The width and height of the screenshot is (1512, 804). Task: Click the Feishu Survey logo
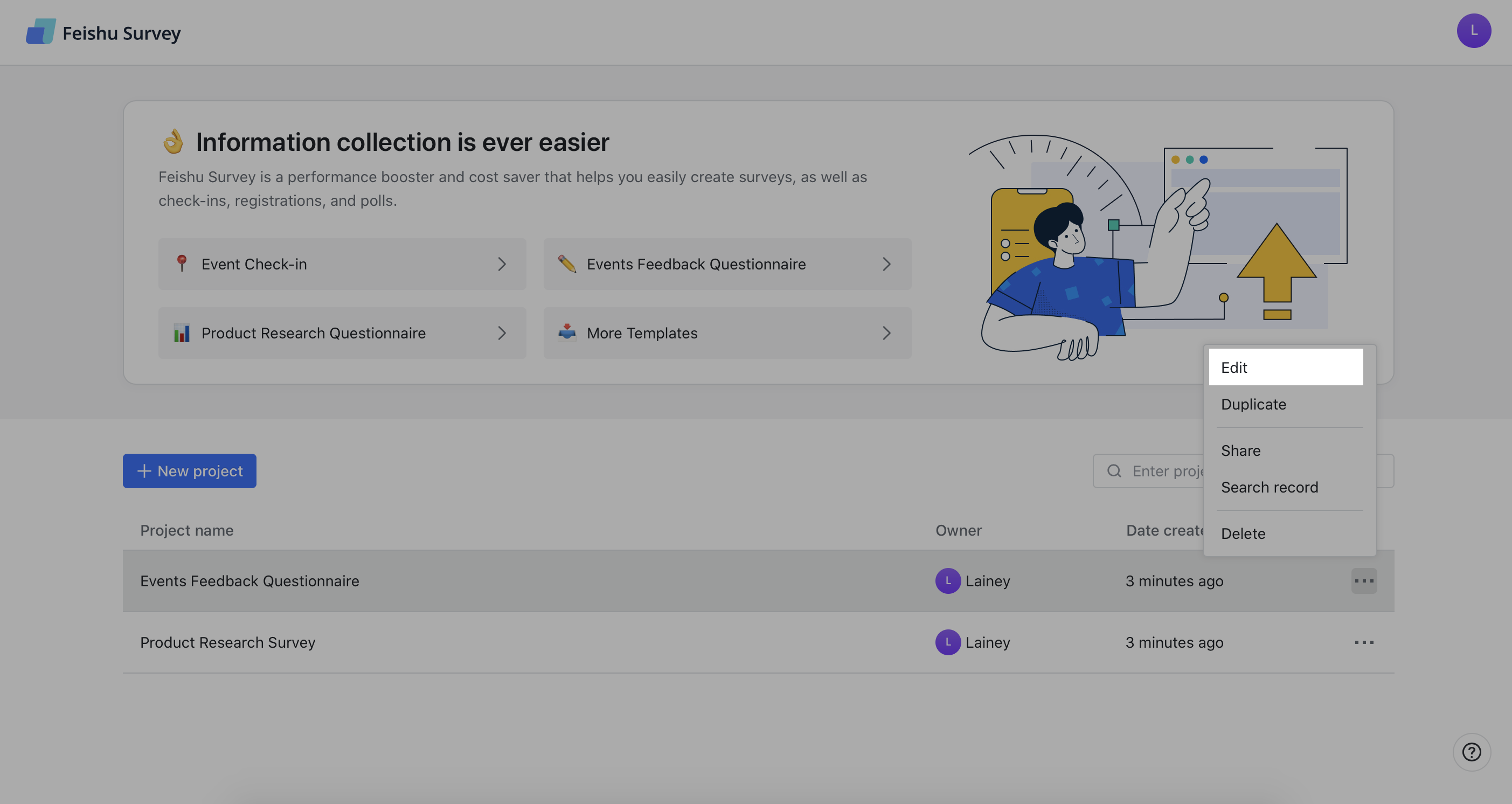pyautogui.click(x=103, y=32)
